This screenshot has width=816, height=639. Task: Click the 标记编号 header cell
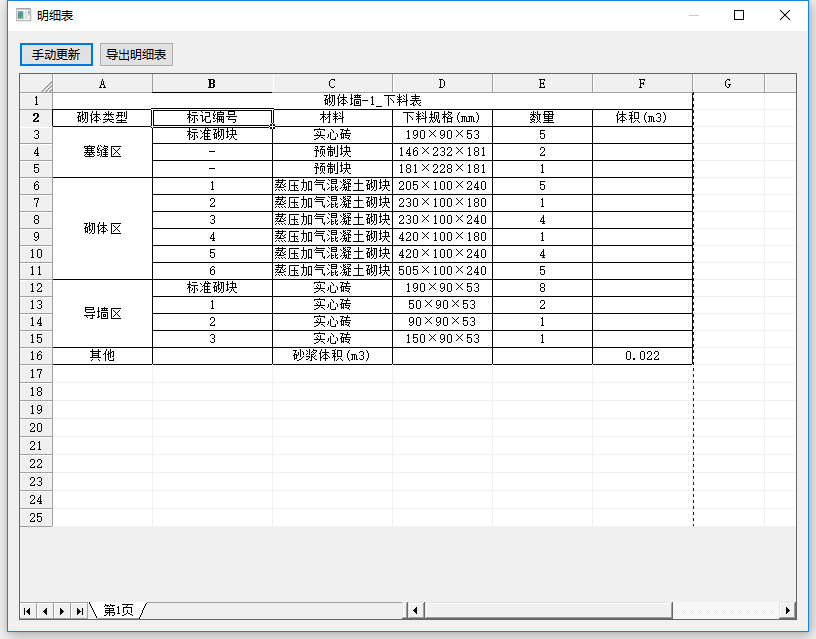coord(212,118)
